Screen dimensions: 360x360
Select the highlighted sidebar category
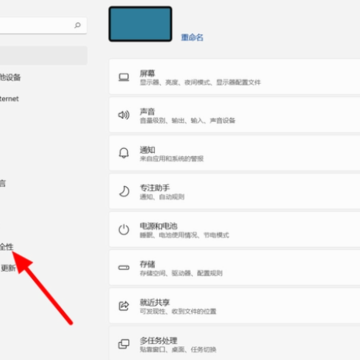43,56
